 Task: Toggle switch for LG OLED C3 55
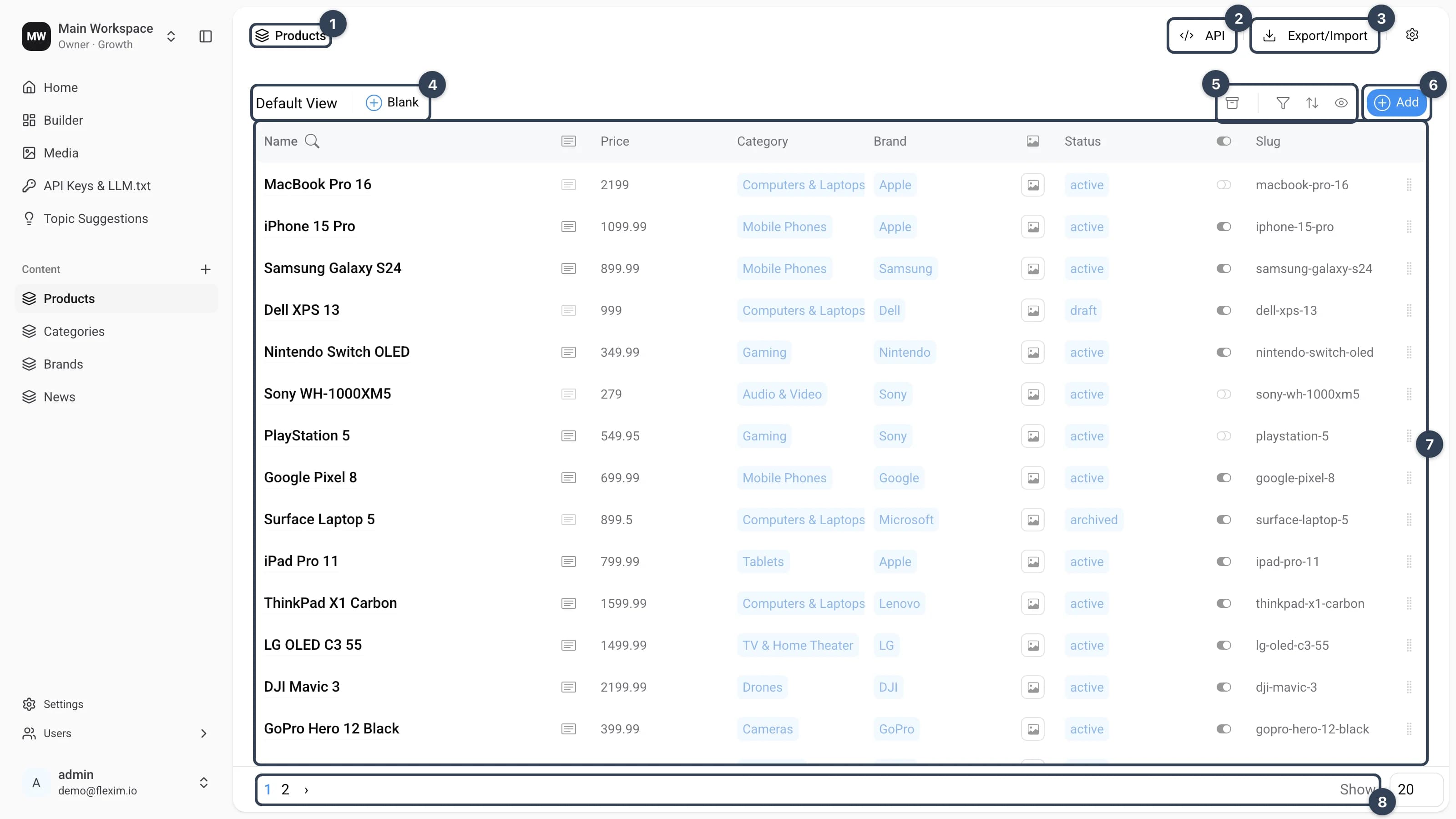(x=1223, y=646)
